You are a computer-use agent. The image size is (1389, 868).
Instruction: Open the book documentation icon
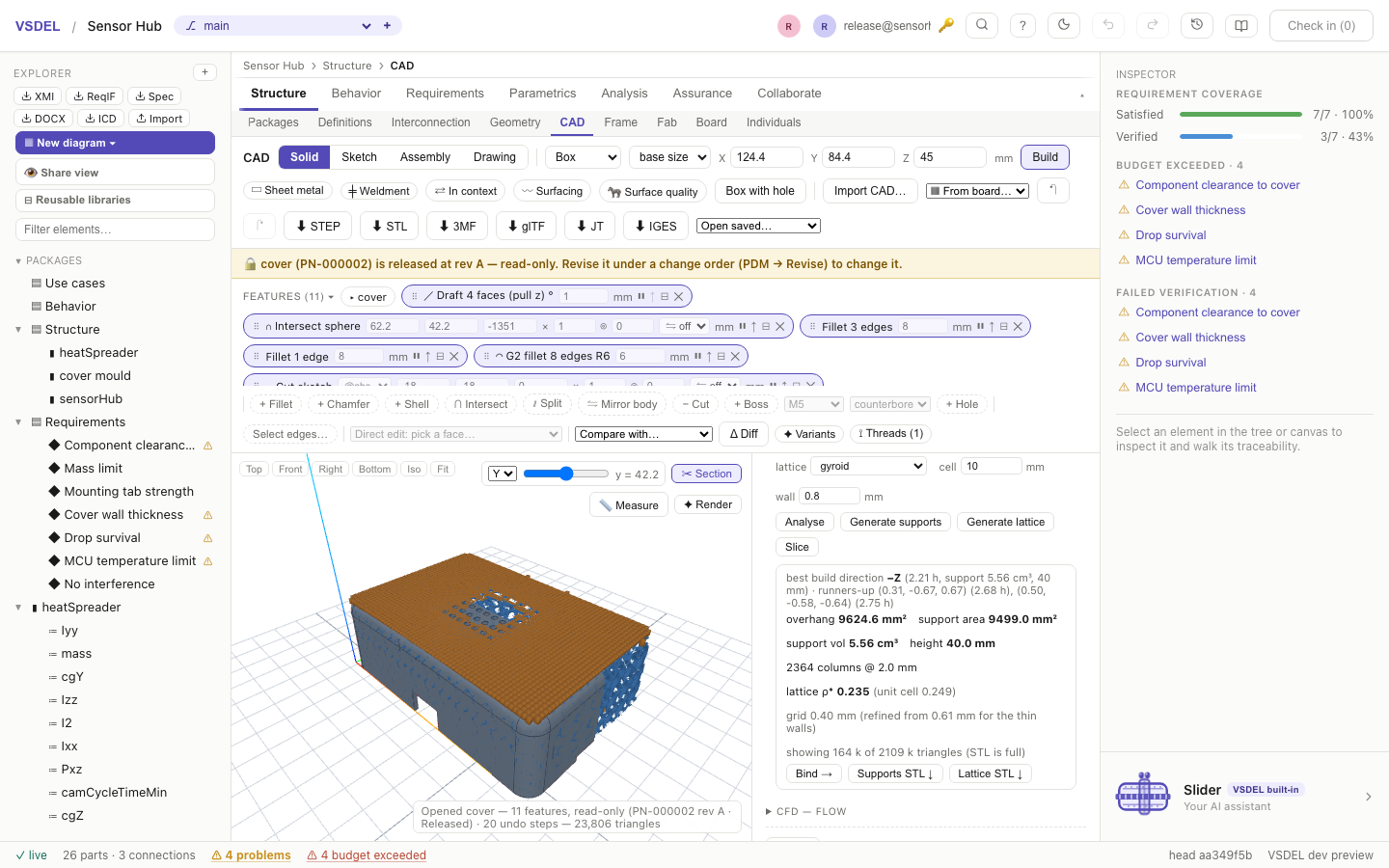point(1241,26)
